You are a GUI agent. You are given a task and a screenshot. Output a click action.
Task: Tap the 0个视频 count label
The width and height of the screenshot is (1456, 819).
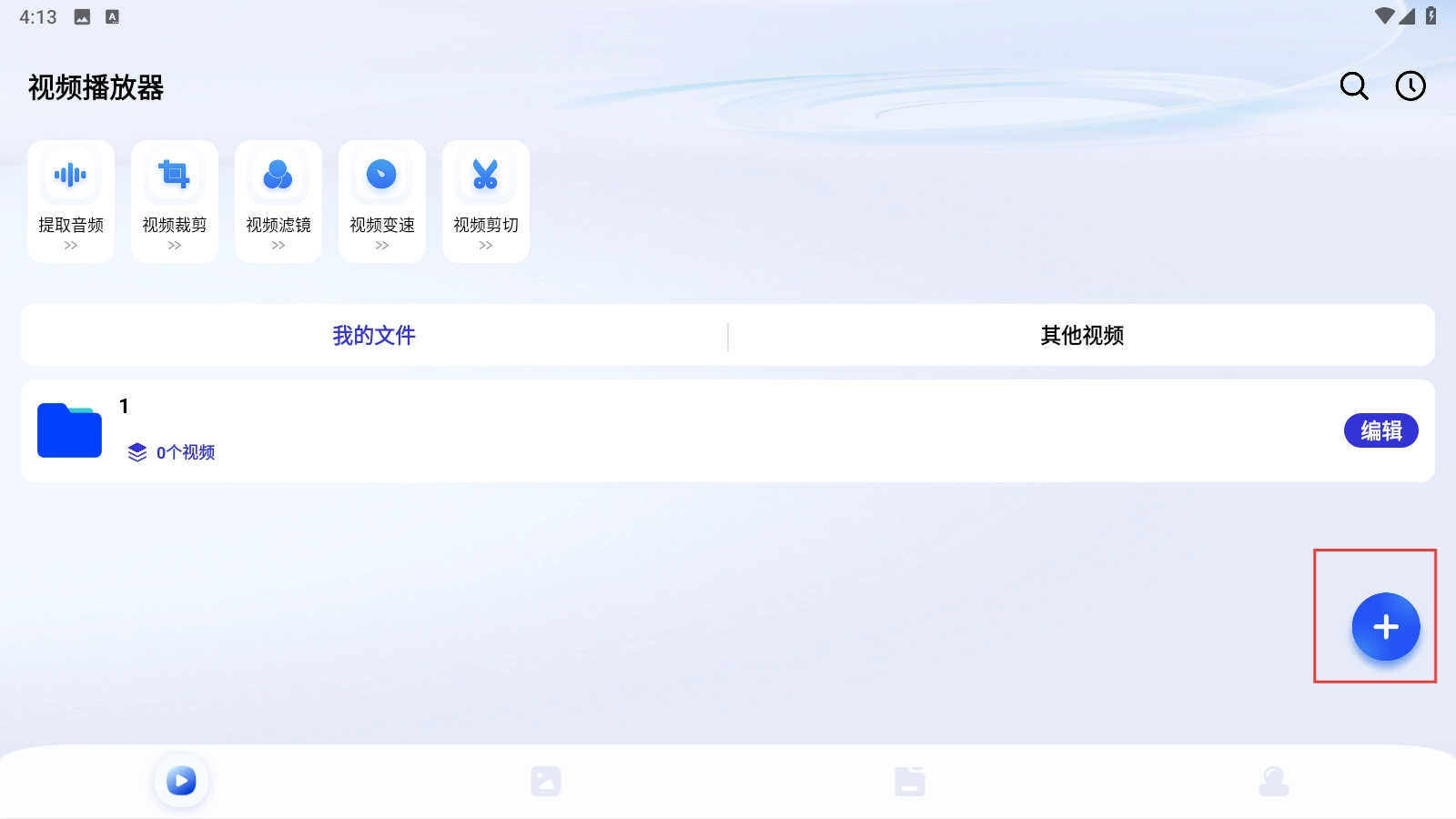185,452
